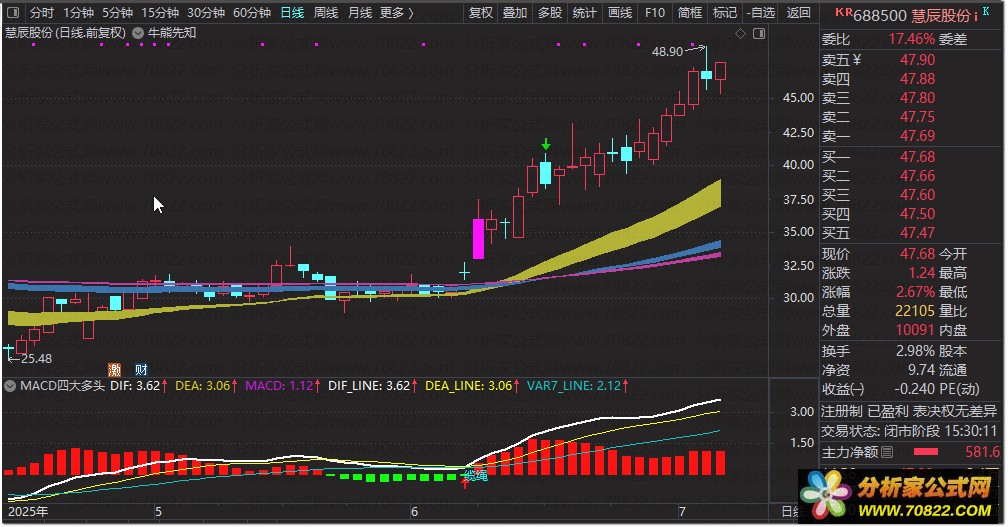Screen dimensions: 1008x527
Task: Click the list icon next to 主力净额
Action: (x=887, y=452)
